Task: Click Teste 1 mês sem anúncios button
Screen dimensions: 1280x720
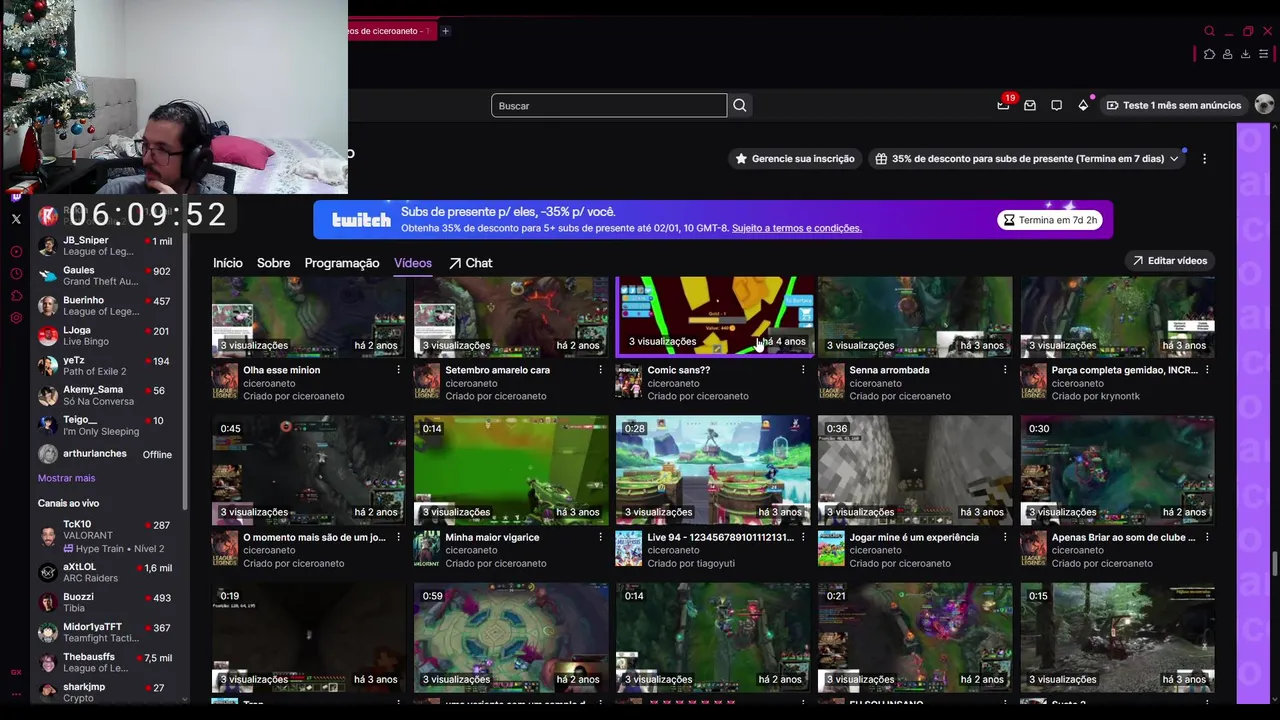Action: (x=1173, y=105)
